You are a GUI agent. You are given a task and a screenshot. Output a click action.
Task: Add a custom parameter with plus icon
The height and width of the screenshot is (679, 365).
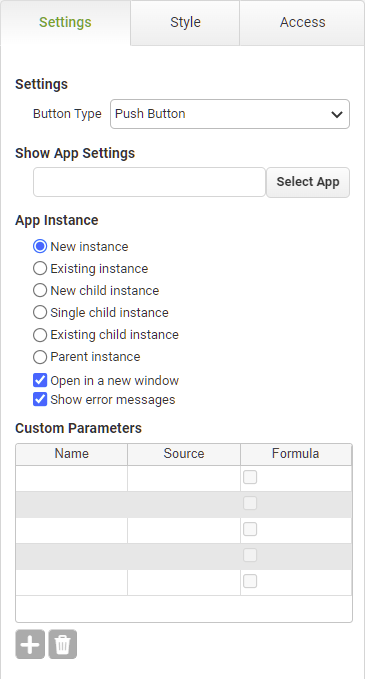tap(30, 644)
